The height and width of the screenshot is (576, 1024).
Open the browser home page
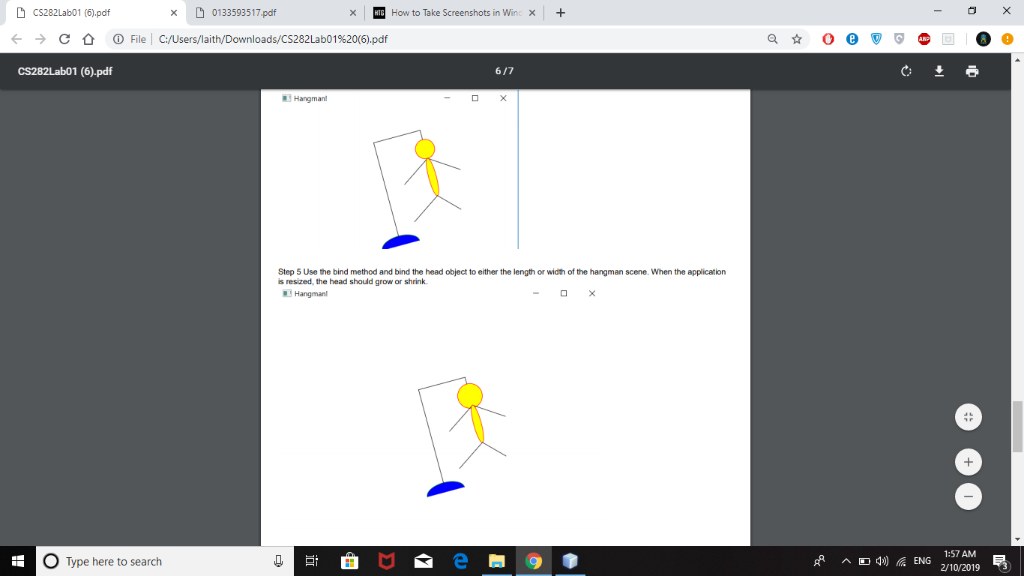[88, 39]
